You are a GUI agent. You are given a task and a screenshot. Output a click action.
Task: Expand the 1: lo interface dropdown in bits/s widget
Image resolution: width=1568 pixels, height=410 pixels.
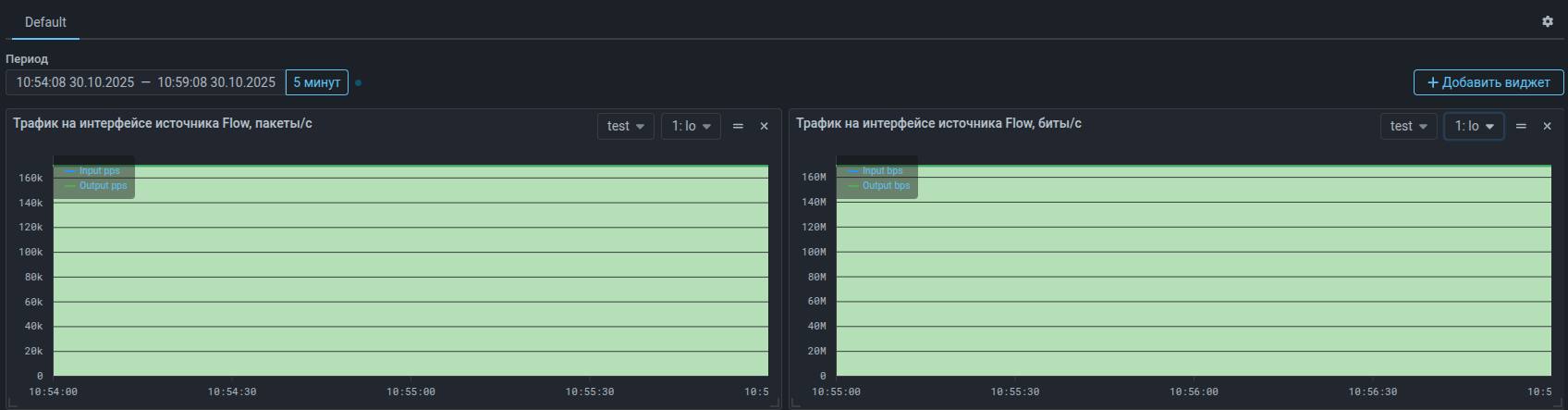[x=1474, y=126]
